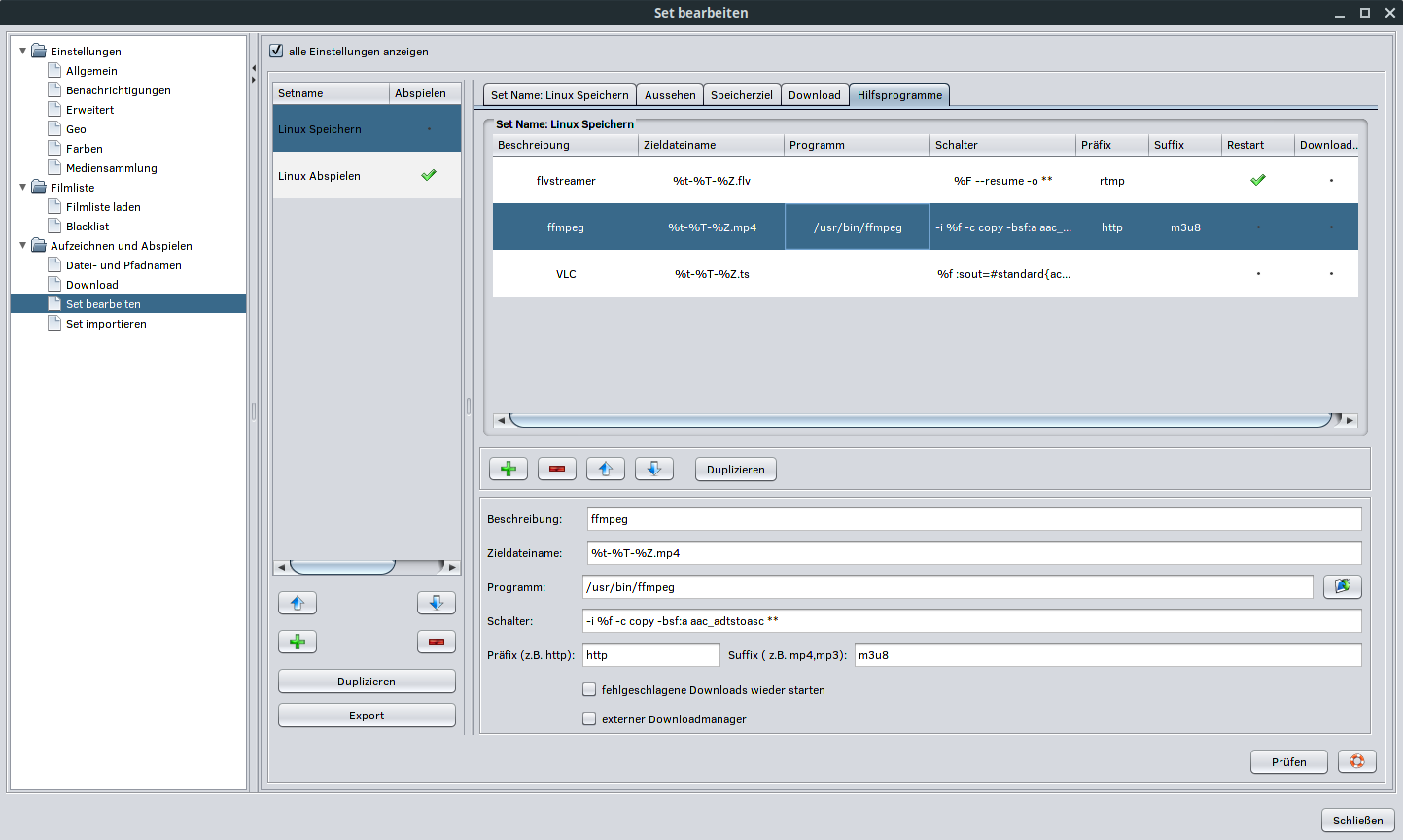Viewport: 1403px width, 840px height.
Task: Open the Aussehen tab
Action: coord(670,95)
